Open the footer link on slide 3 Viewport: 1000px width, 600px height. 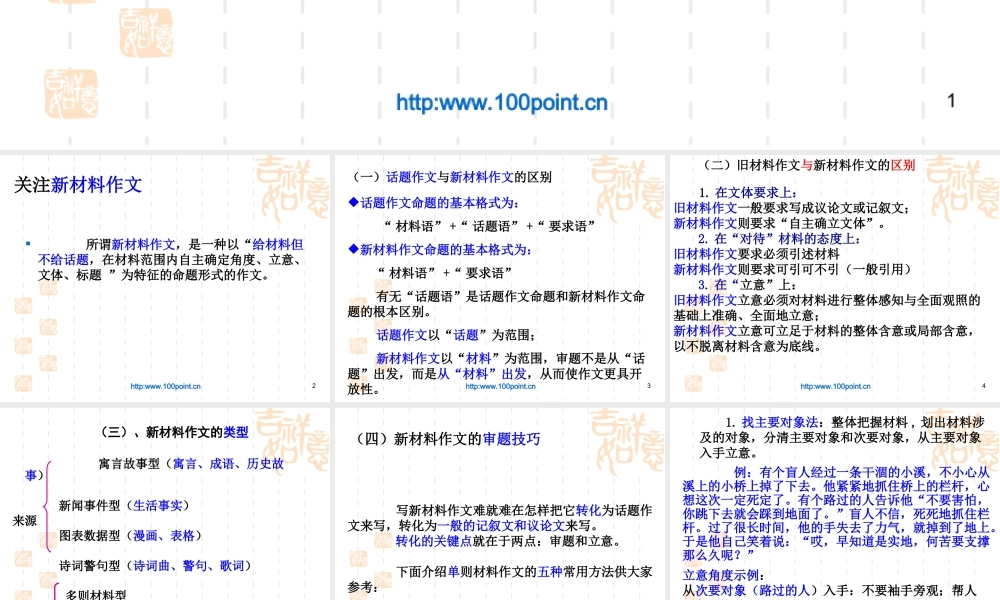pyautogui.click(x=501, y=386)
